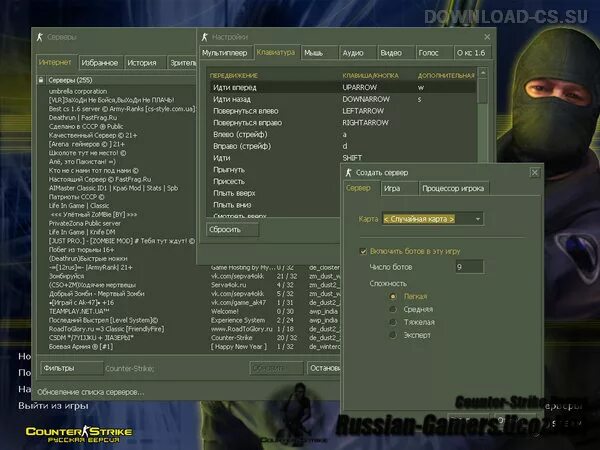This screenshot has width=600, height=450.
Task: Select the AlMaster Classic ID1 server row
Action: pos(116,188)
